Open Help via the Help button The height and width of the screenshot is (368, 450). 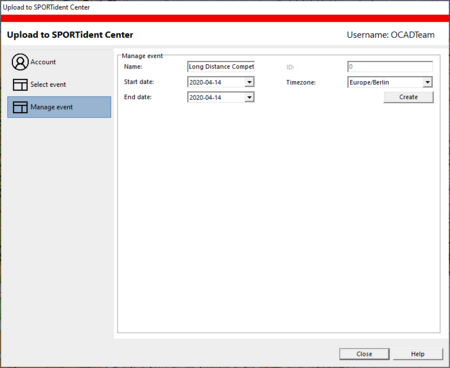pos(418,354)
